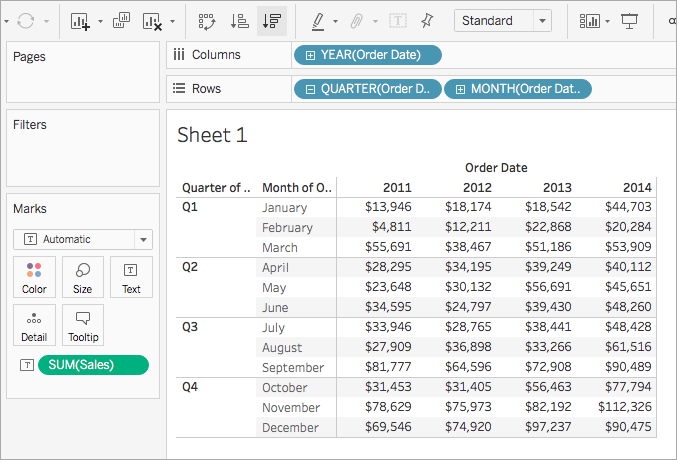The image size is (677, 460).
Task: Open the Automatic mark type dropdown
Action: (83, 239)
